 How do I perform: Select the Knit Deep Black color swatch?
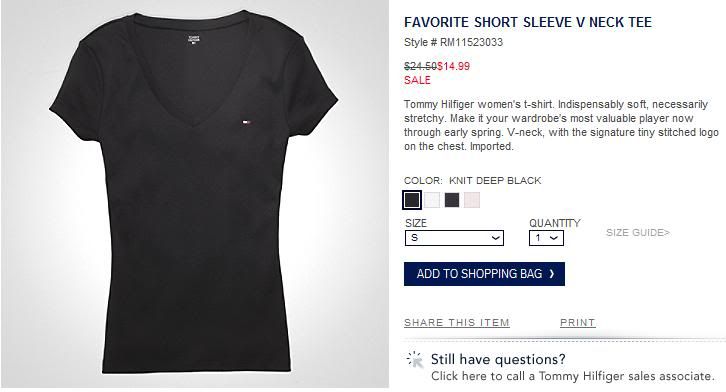click(x=412, y=200)
